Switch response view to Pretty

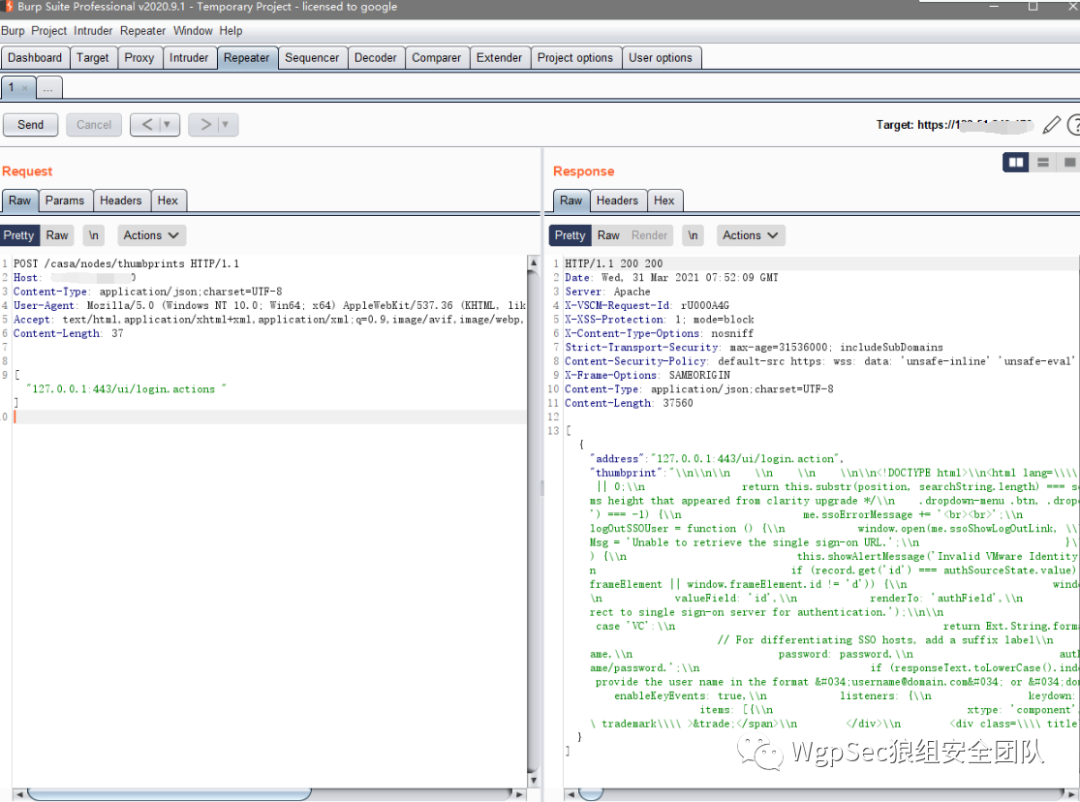[570, 236]
